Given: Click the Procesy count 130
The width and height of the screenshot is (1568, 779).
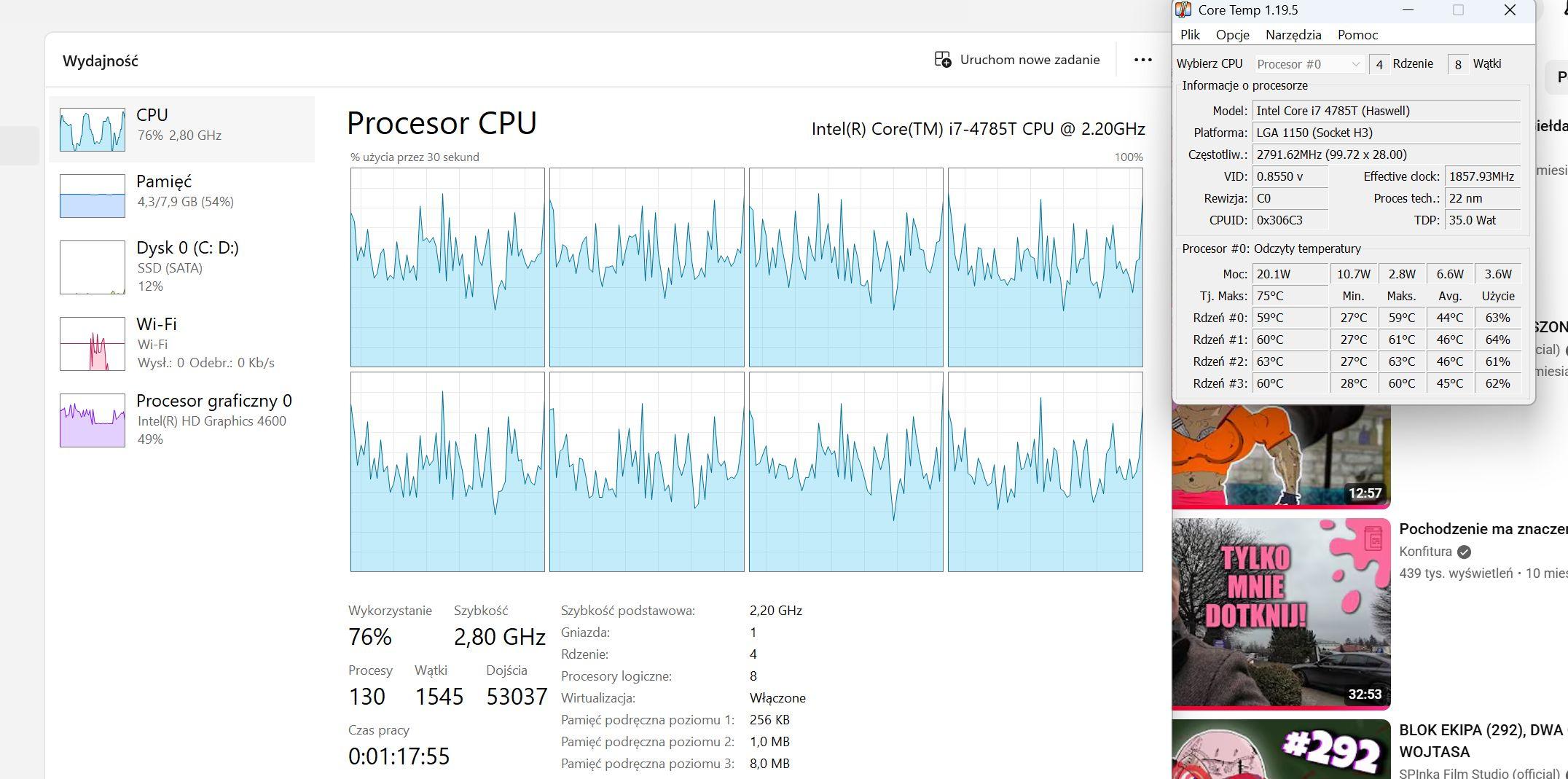Looking at the screenshot, I should (366, 697).
